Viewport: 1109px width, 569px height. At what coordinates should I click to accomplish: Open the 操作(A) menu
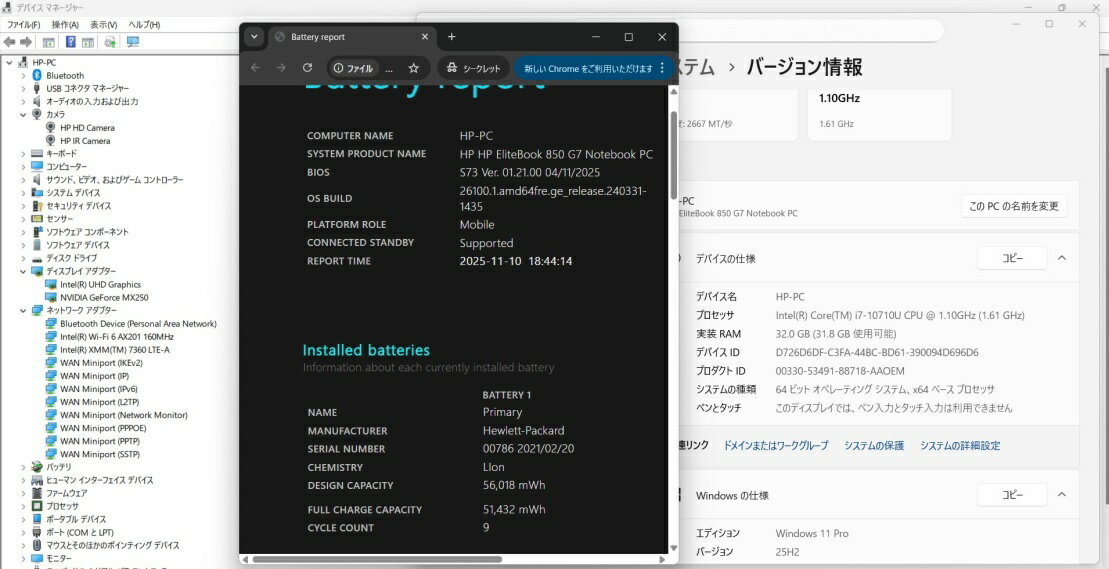pyautogui.click(x=65, y=24)
